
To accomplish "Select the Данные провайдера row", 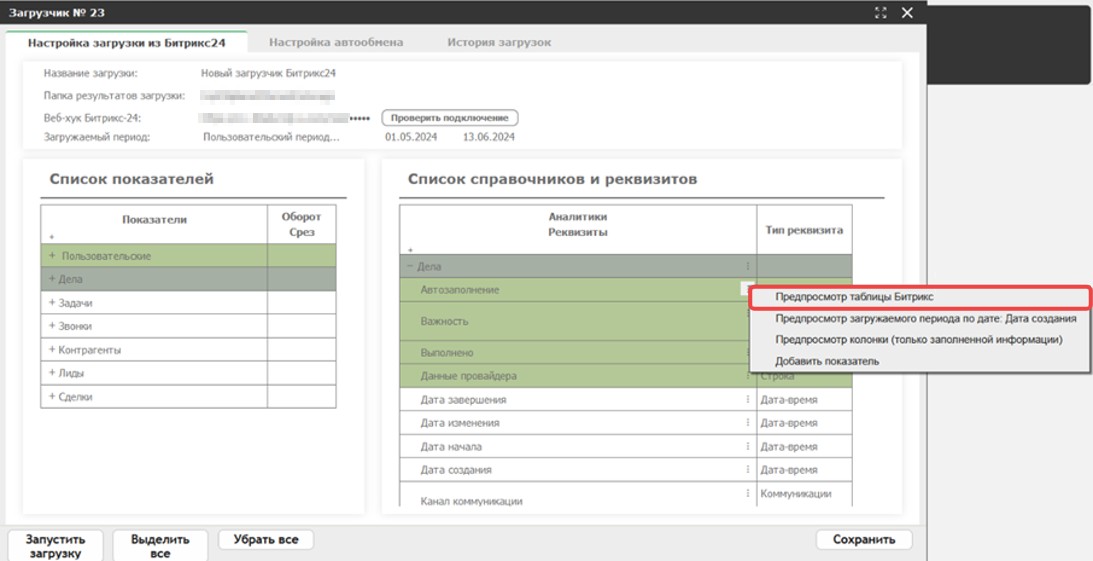I will [578, 376].
